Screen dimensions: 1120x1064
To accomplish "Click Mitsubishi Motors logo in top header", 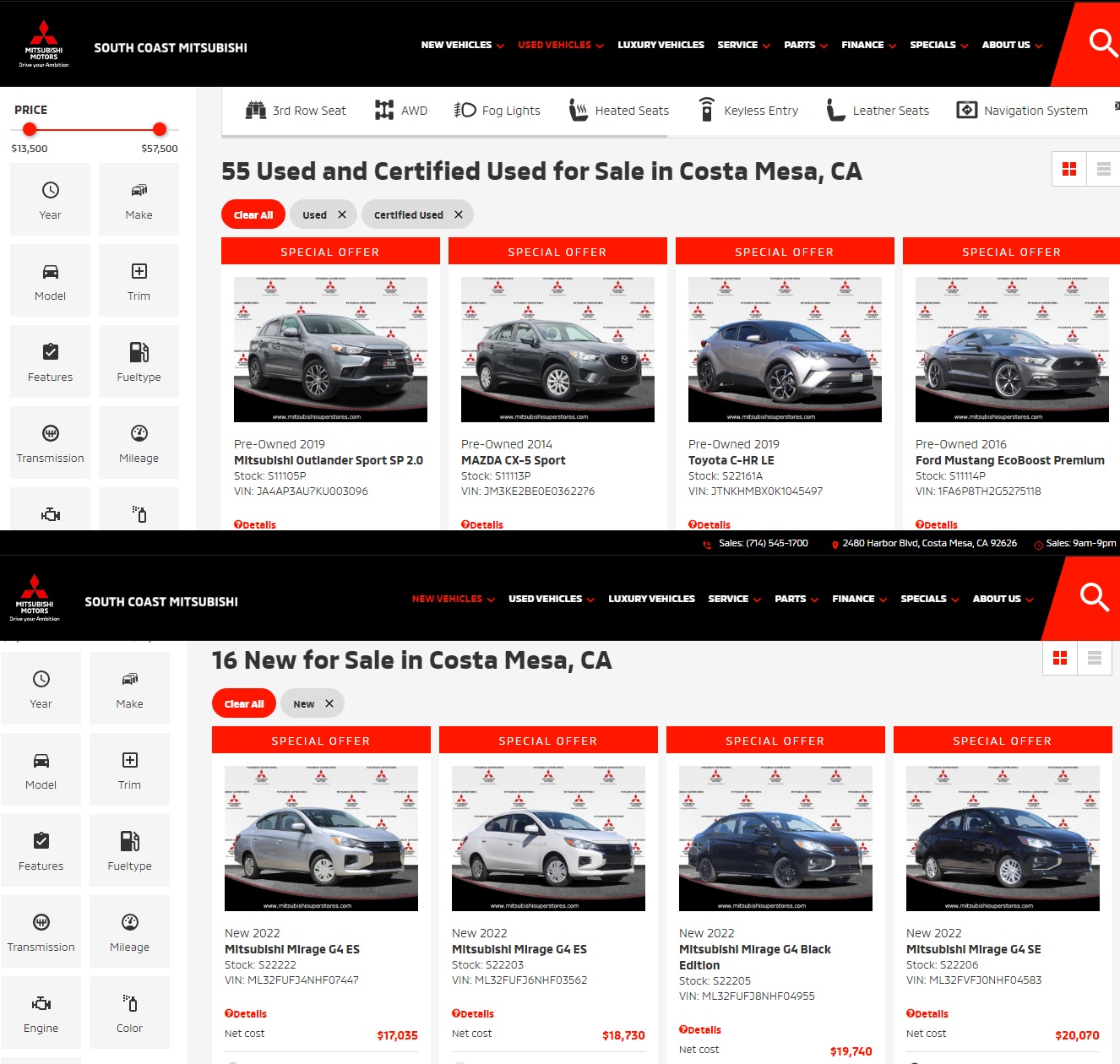I will click(x=44, y=44).
